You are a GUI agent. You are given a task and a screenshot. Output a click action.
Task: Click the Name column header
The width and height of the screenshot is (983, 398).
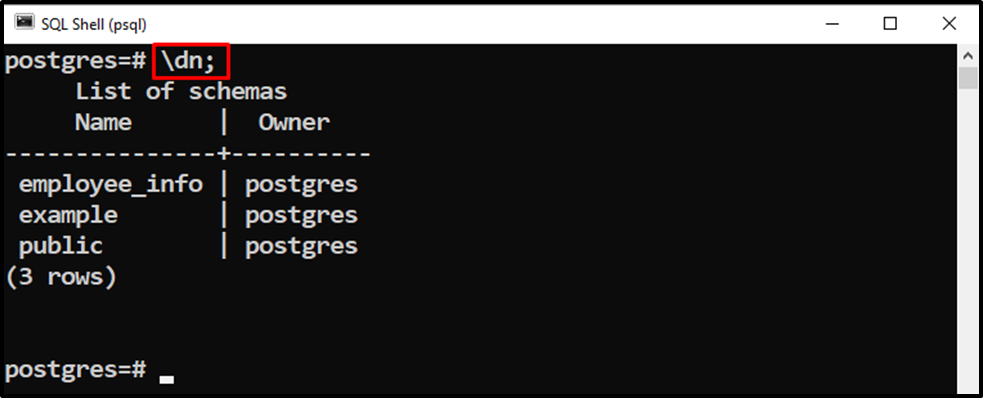(103, 123)
